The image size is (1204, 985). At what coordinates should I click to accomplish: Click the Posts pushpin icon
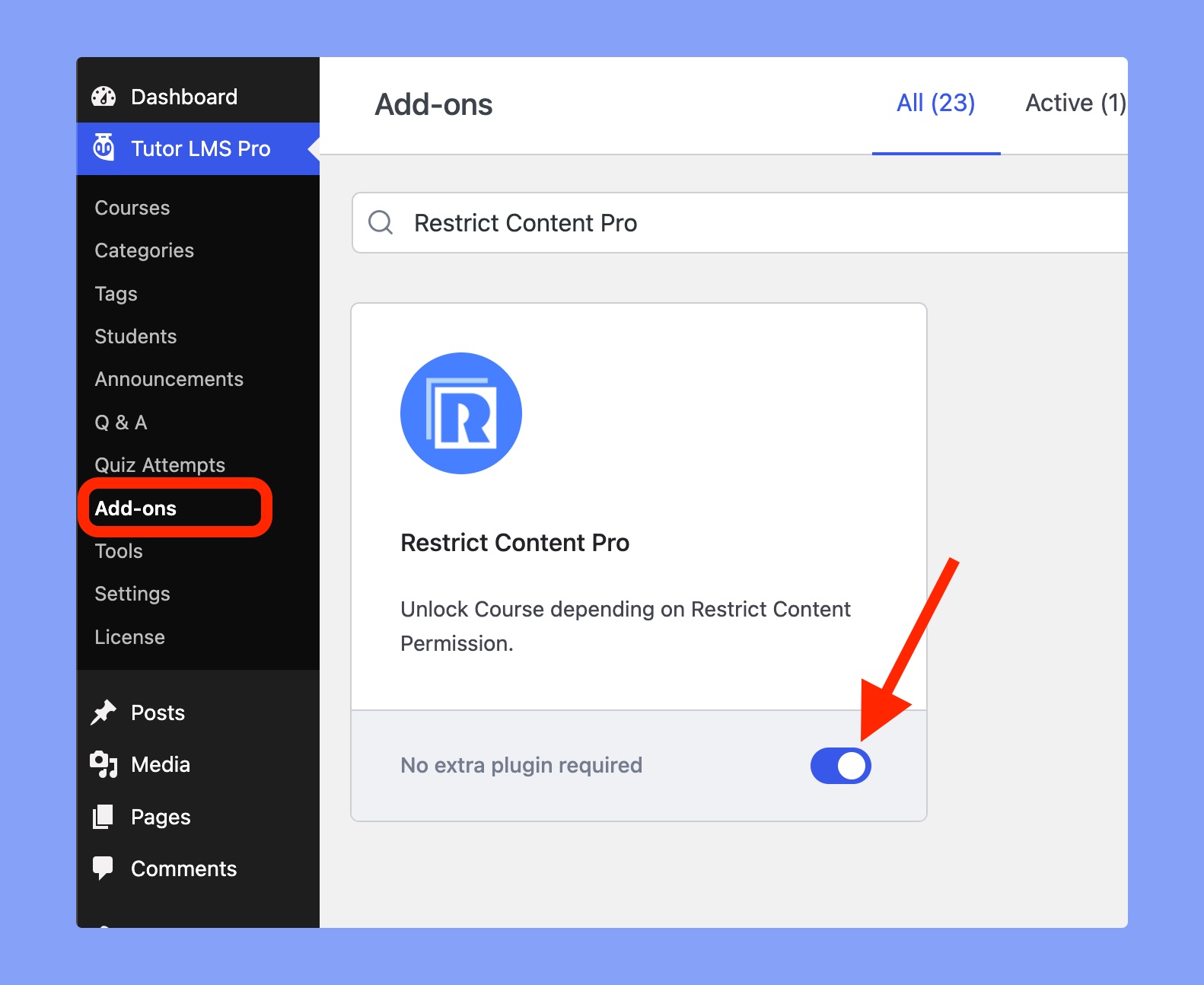point(104,712)
